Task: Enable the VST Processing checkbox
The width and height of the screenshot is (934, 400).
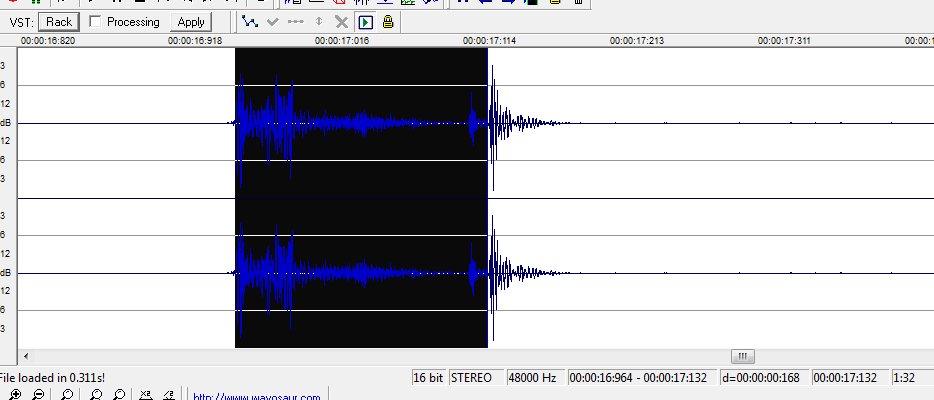Action: click(x=95, y=22)
